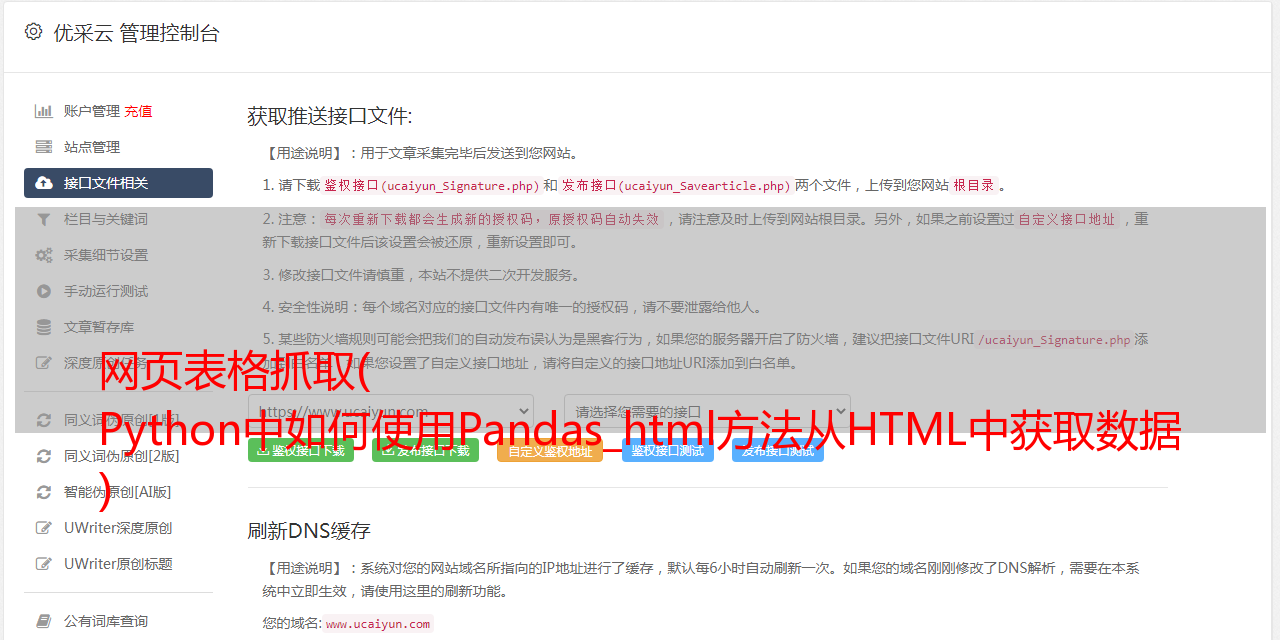Click the gears icon for 采集细节设置
This screenshot has height=640, width=1280.
[x=44, y=255]
